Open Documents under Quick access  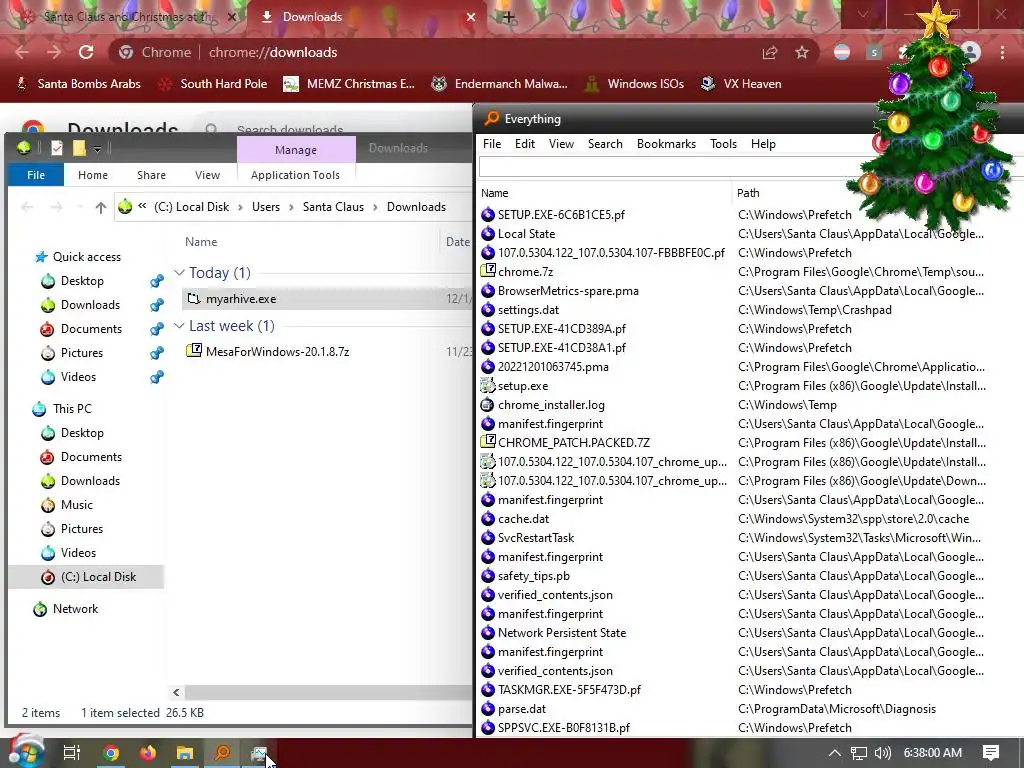tap(91, 328)
